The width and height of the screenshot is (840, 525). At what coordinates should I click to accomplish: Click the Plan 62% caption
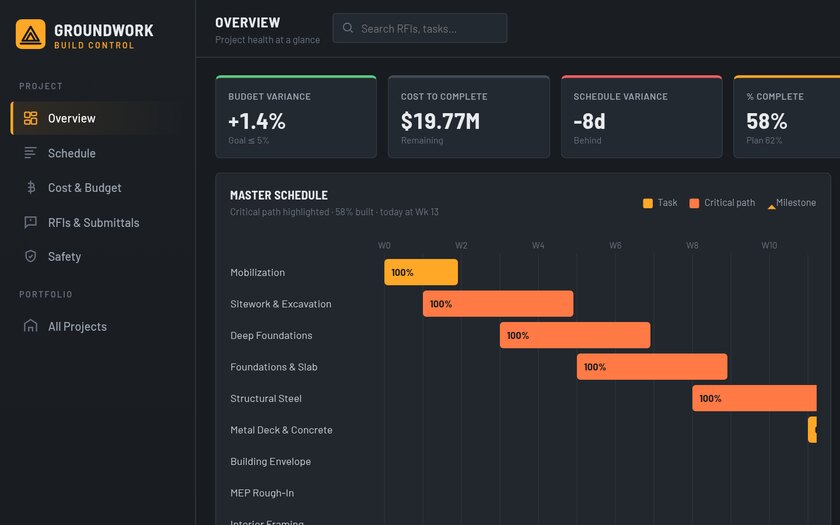[764, 141]
